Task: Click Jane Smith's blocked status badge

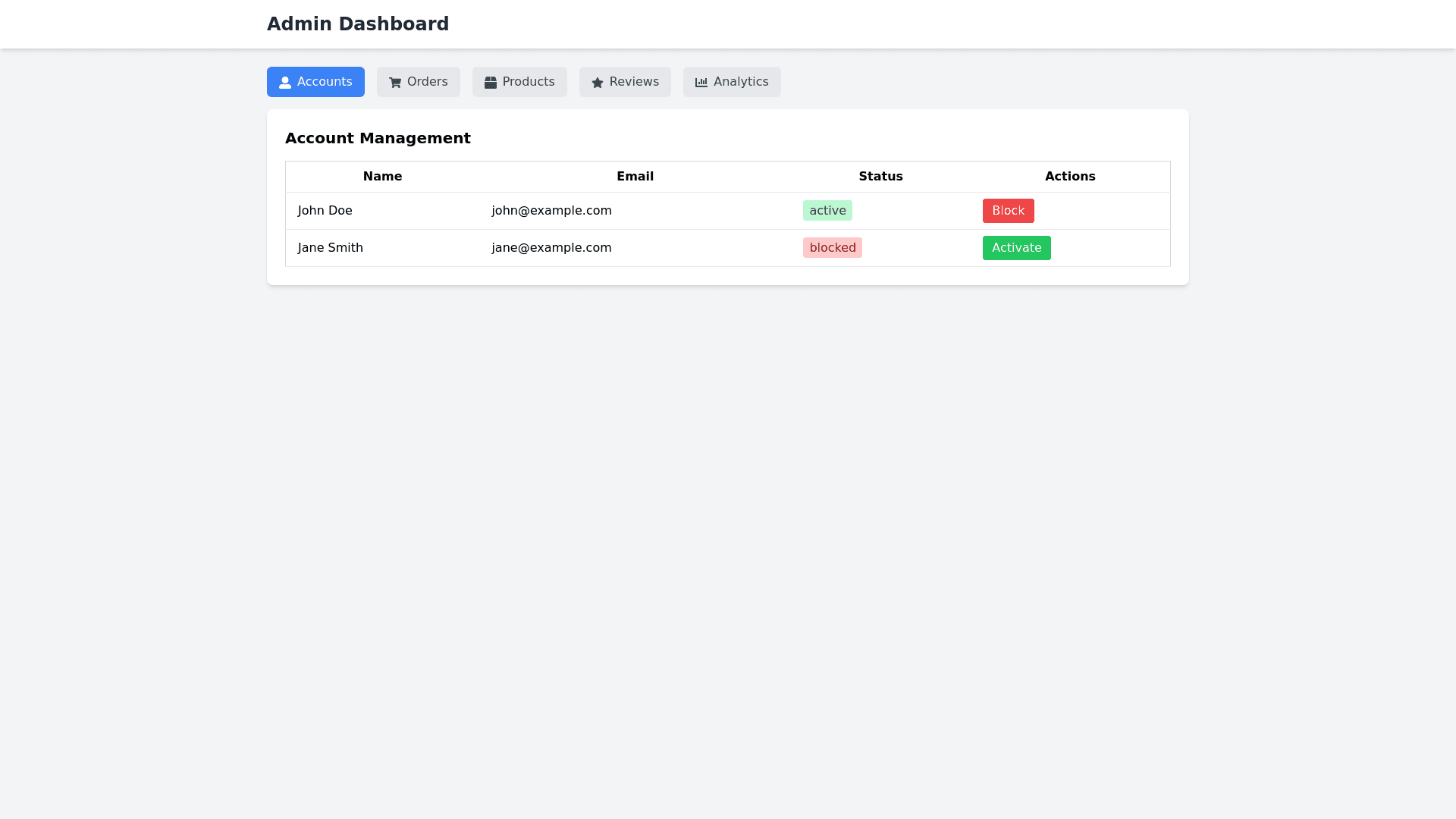Action: tap(832, 248)
